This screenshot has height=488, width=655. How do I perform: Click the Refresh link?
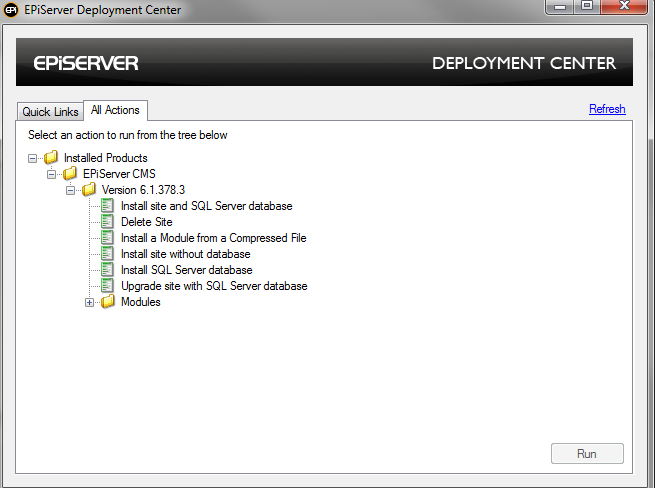(607, 109)
